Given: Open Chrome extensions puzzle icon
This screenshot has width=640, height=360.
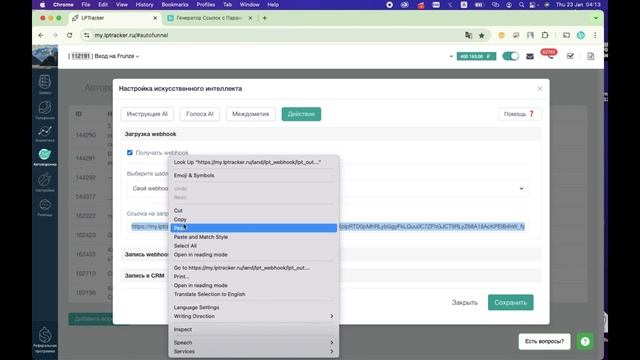Looking at the screenshot, I should (x=545, y=36).
